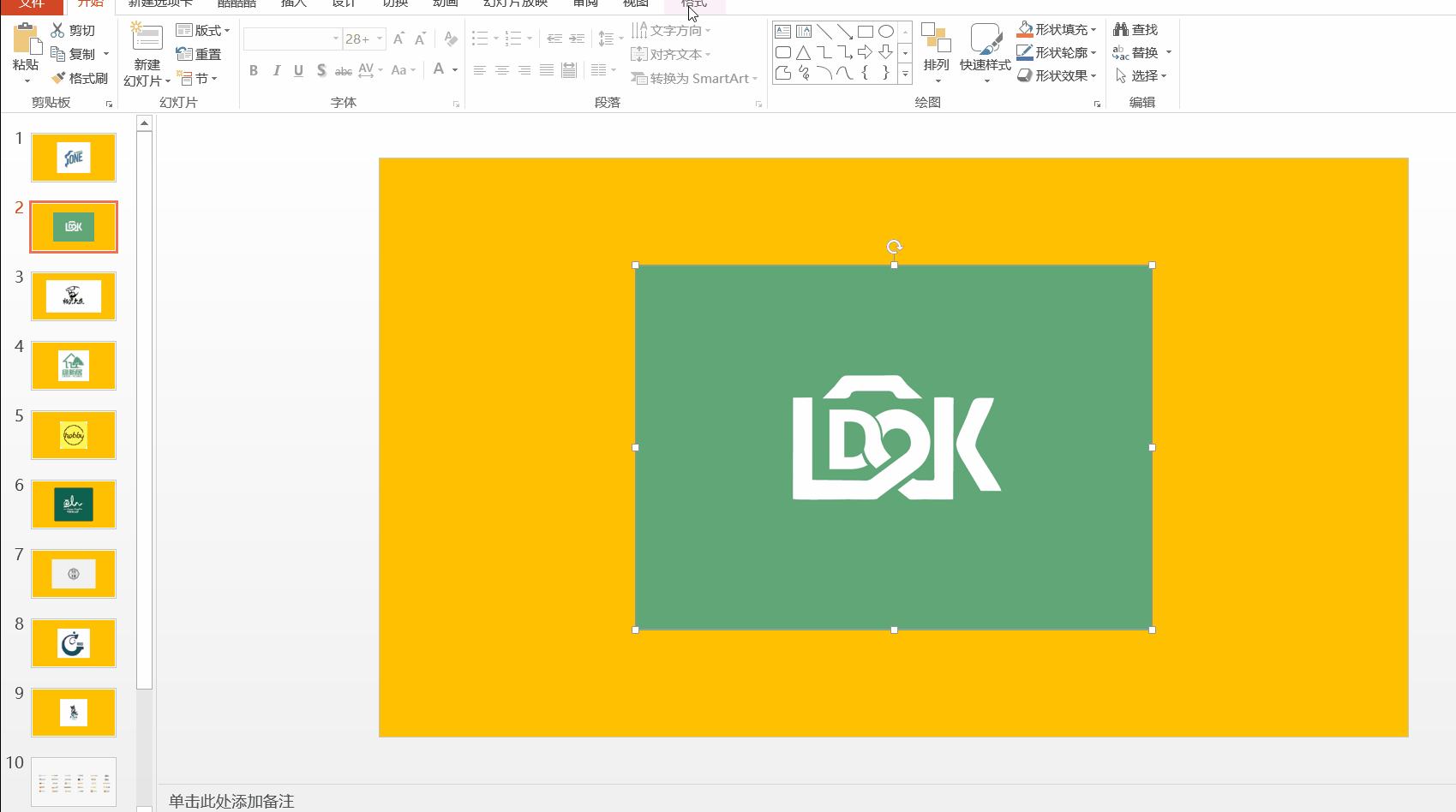This screenshot has width=1456, height=812.
Task: Switch to the View (视图) tab
Action: point(635,4)
